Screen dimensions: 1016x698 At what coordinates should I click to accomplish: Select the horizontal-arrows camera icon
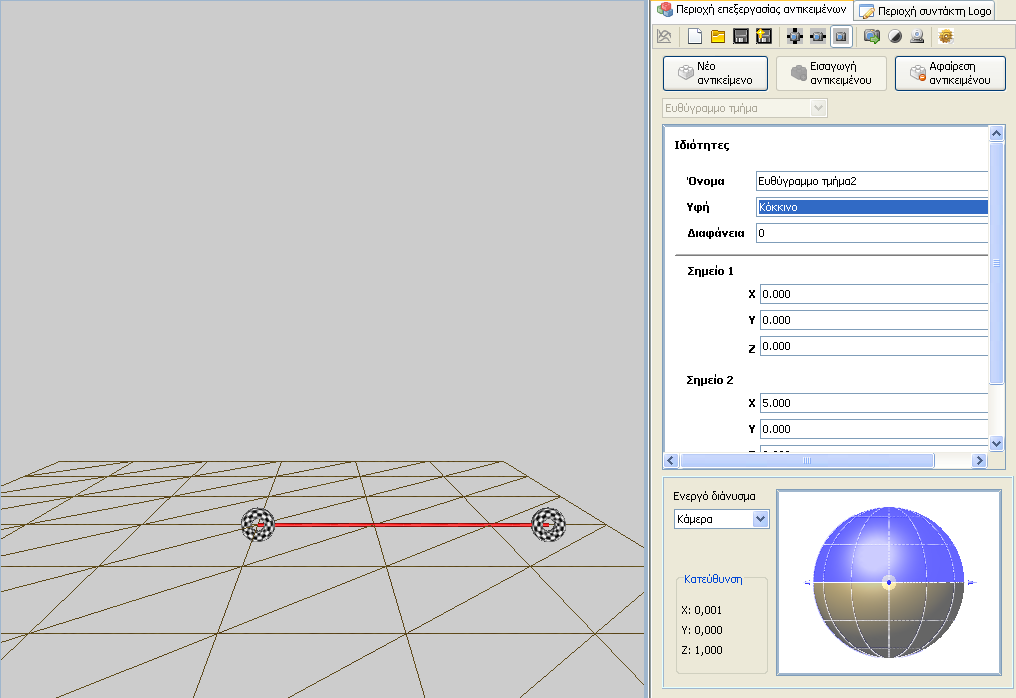coord(818,36)
